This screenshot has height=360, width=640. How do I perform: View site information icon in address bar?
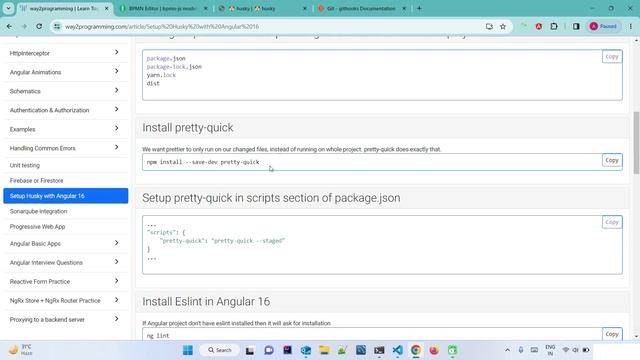coord(57,27)
